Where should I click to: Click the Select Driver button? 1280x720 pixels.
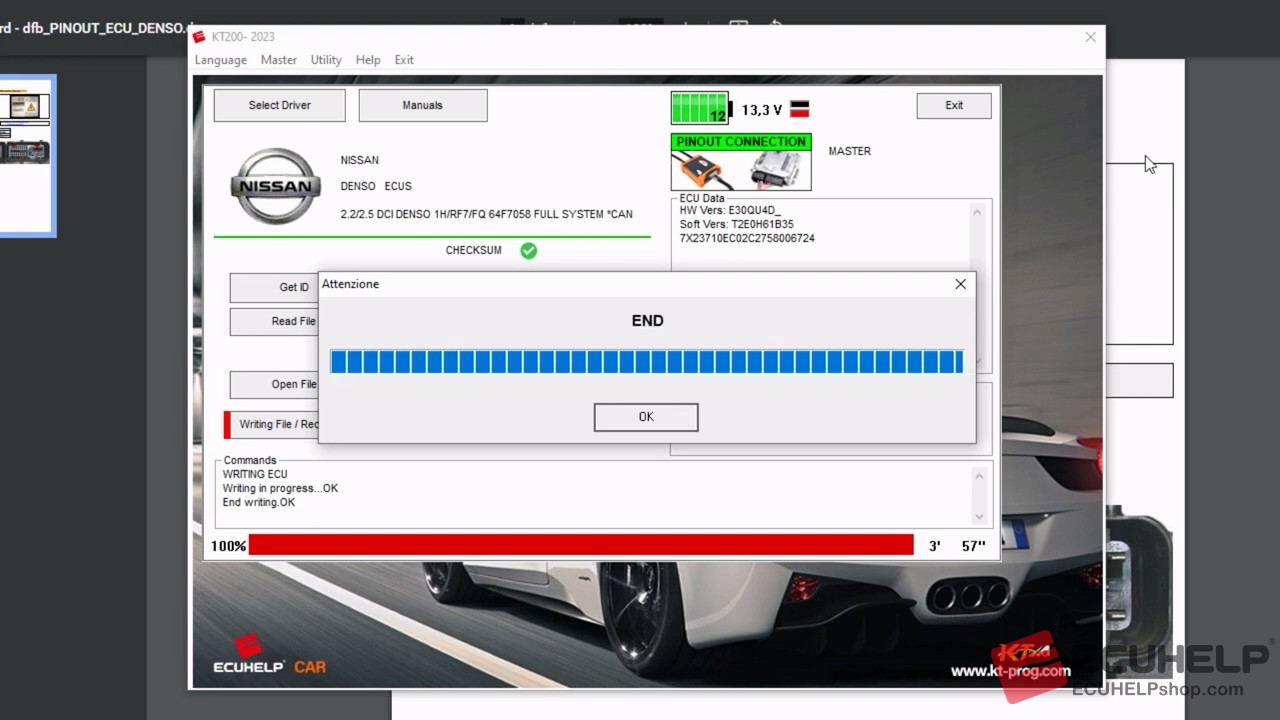[279, 105]
